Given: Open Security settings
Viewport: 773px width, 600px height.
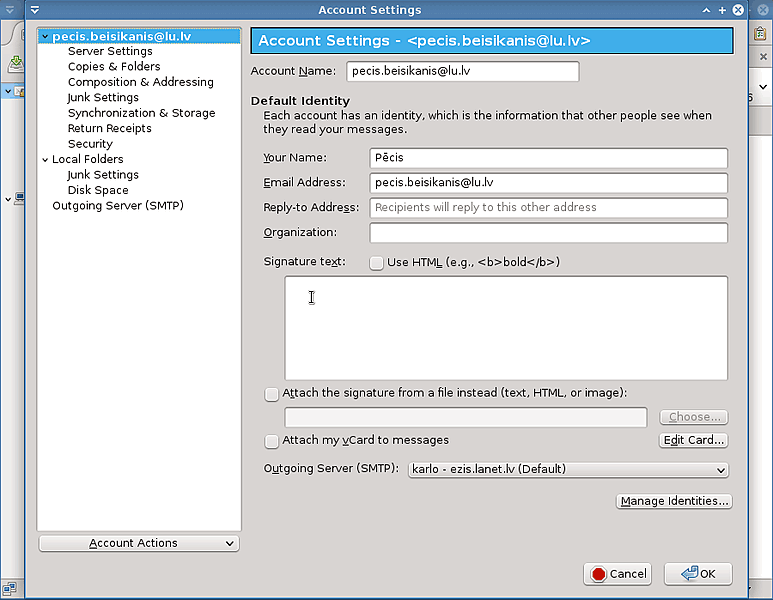Looking at the screenshot, I should (90, 144).
